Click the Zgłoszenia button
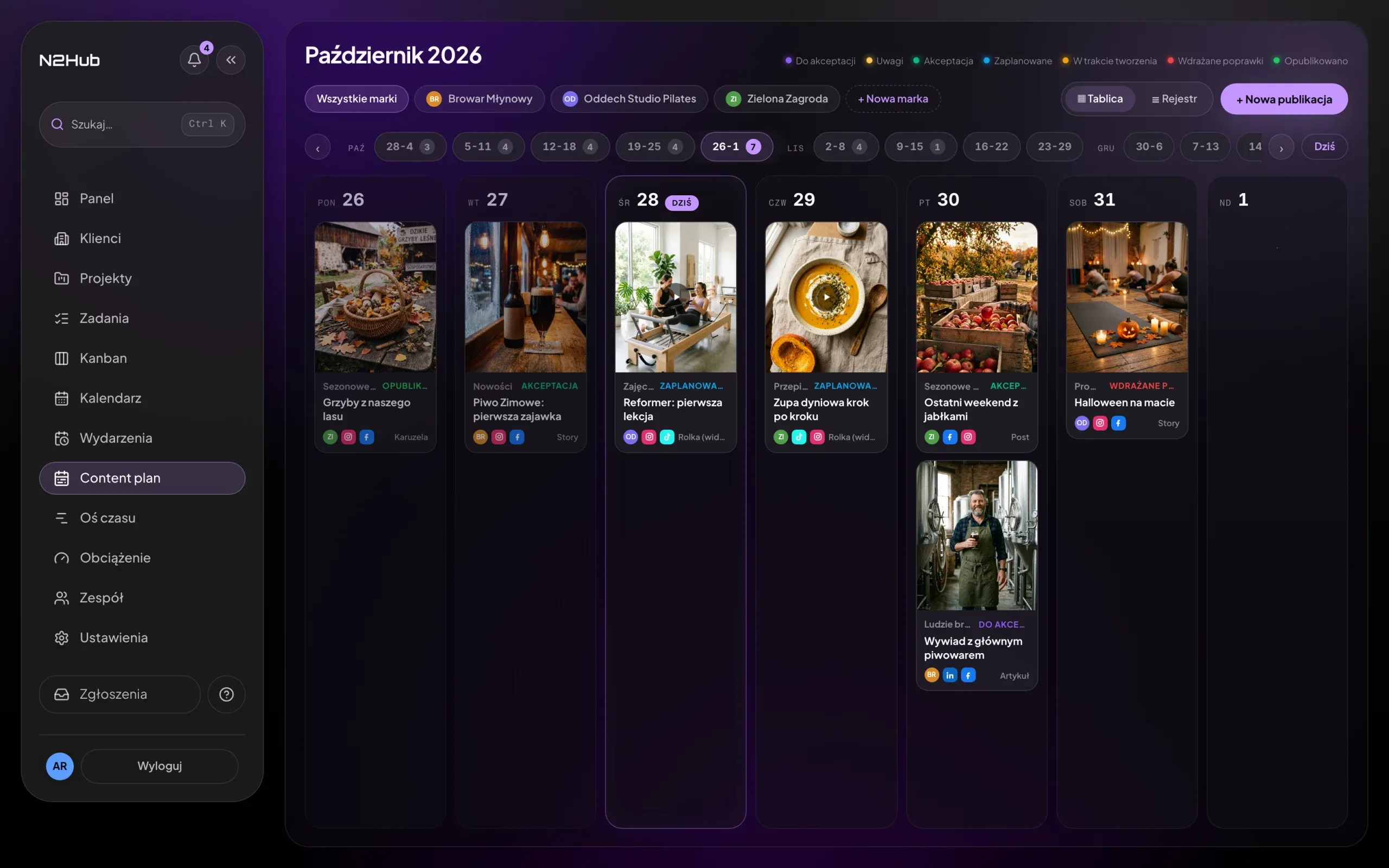 pos(119,694)
